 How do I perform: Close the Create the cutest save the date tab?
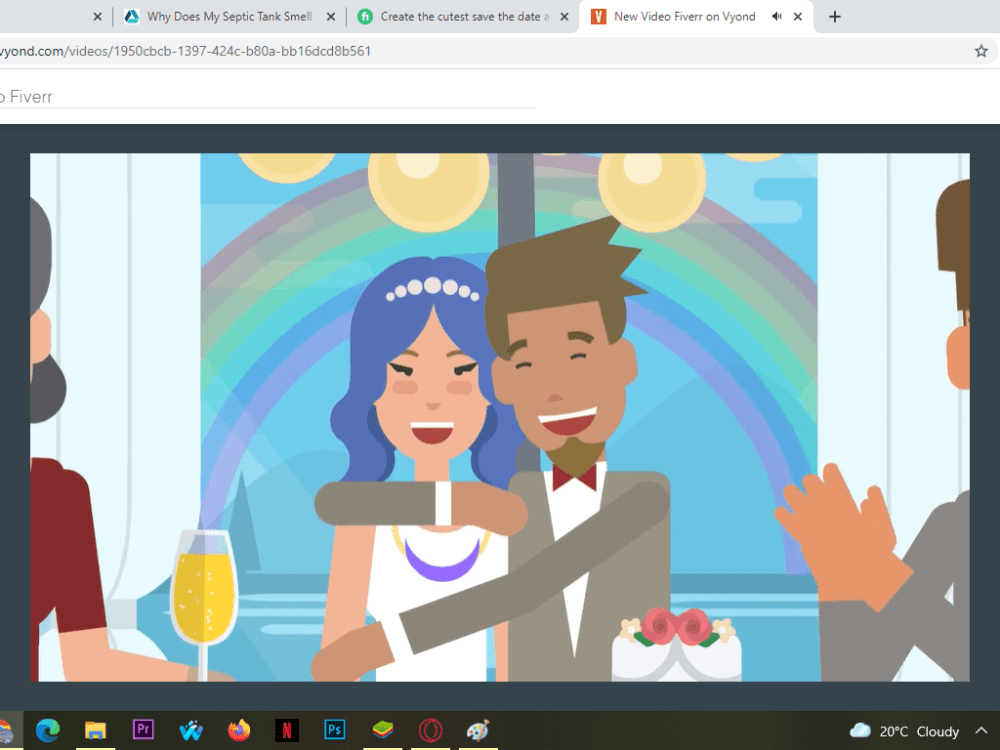564,17
